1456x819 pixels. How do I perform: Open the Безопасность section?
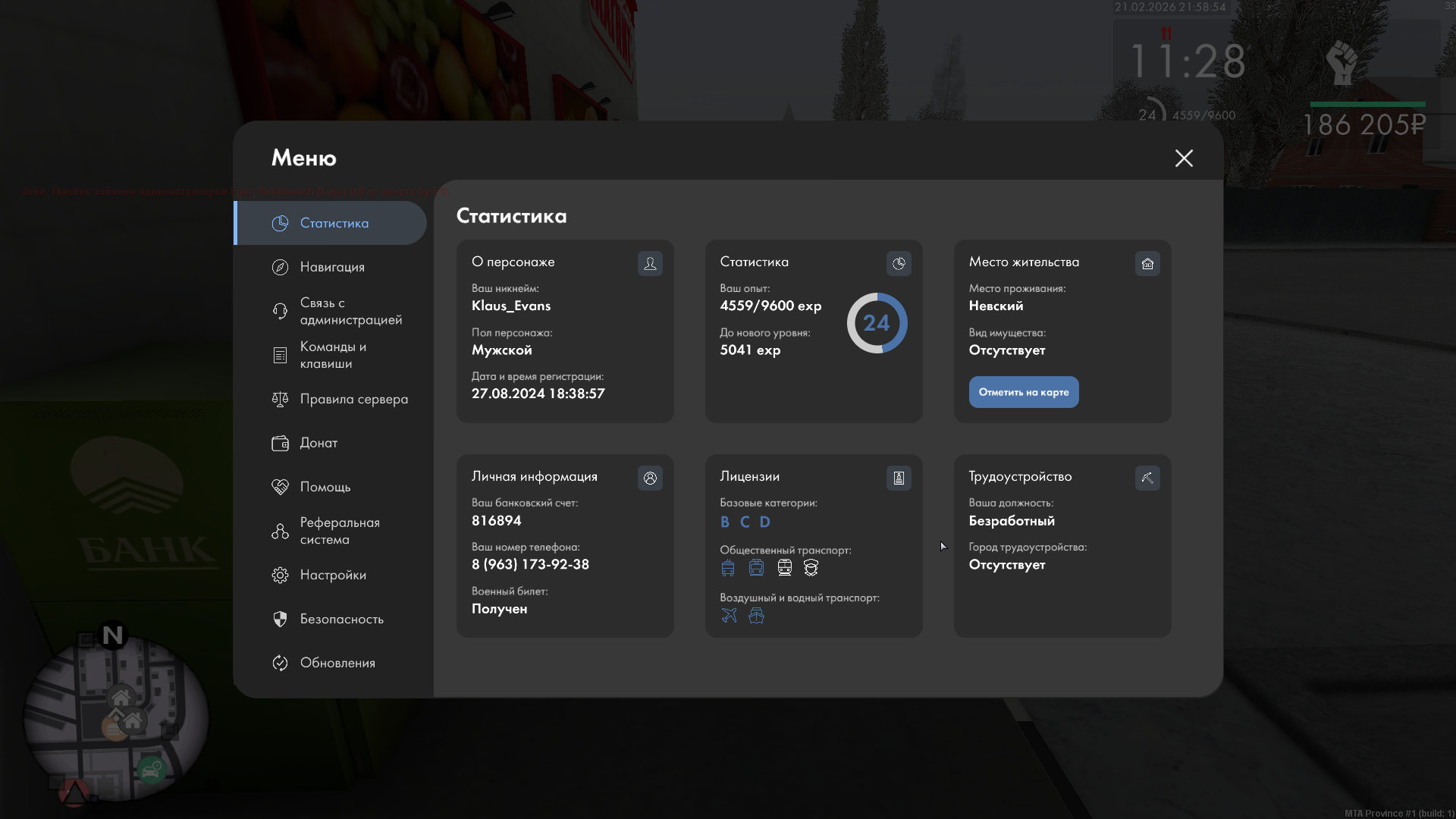(x=341, y=619)
